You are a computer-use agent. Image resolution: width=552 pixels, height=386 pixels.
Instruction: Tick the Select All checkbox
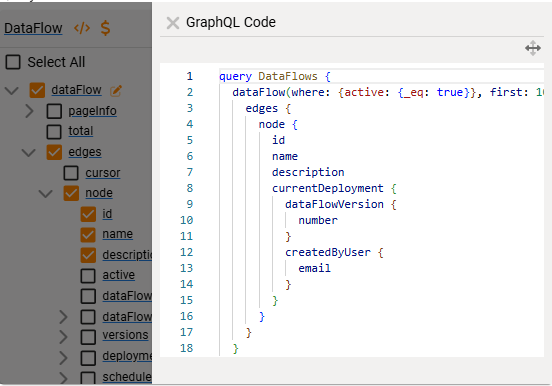click(x=13, y=62)
